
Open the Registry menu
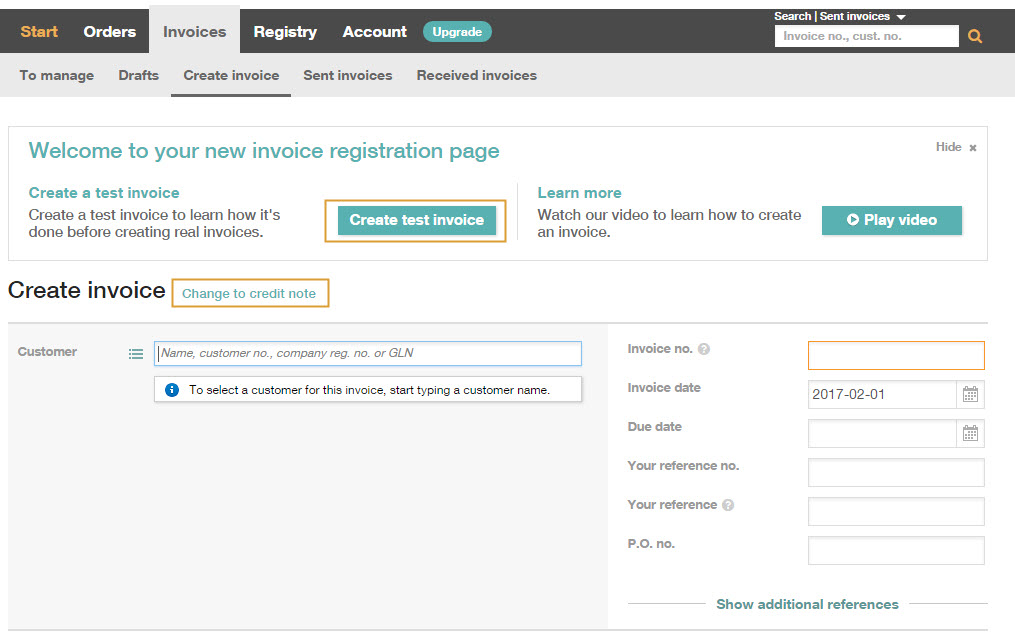pyautogui.click(x=285, y=32)
